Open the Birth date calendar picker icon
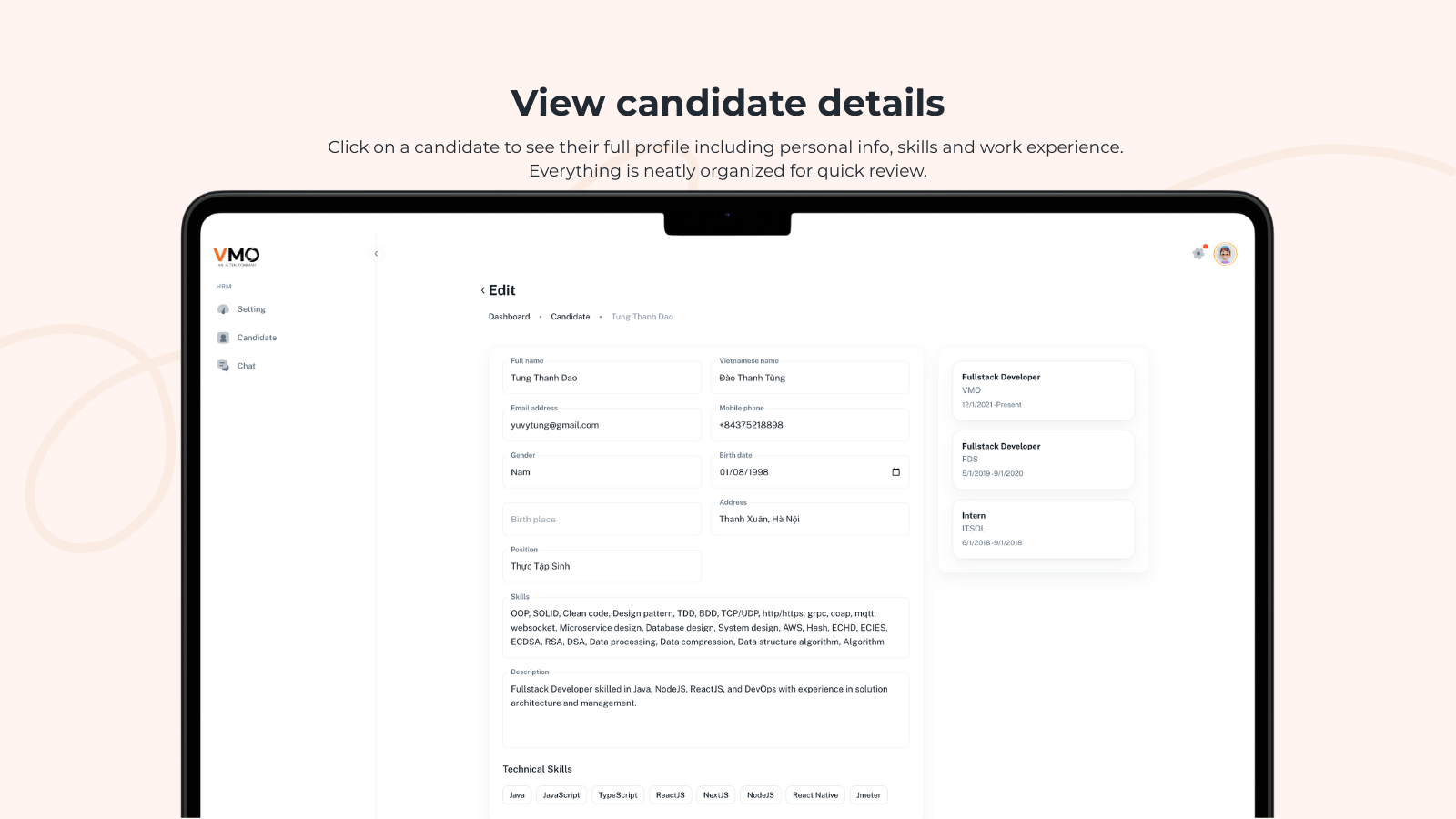 pos(895,472)
